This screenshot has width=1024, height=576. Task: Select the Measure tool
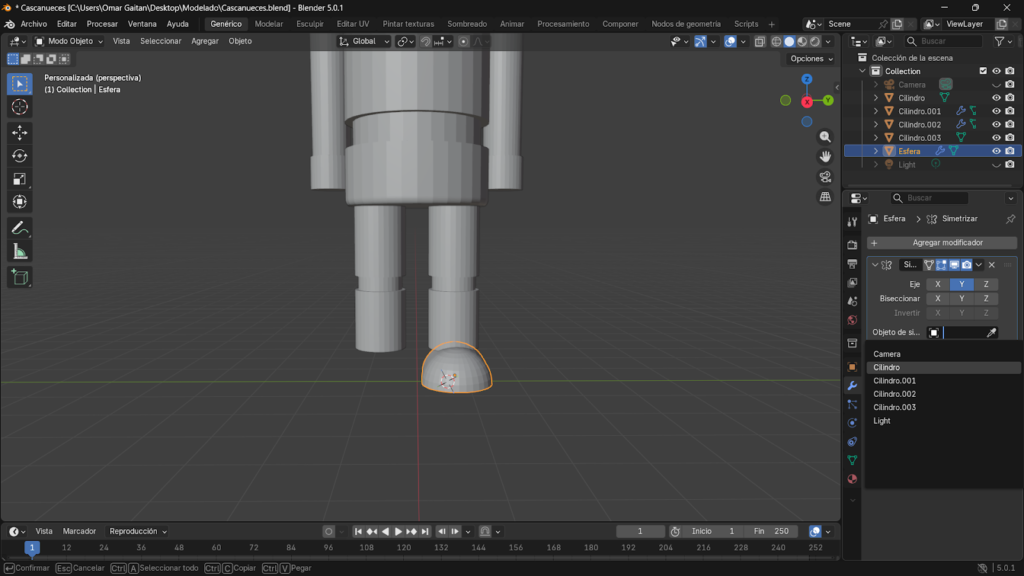pos(20,251)
